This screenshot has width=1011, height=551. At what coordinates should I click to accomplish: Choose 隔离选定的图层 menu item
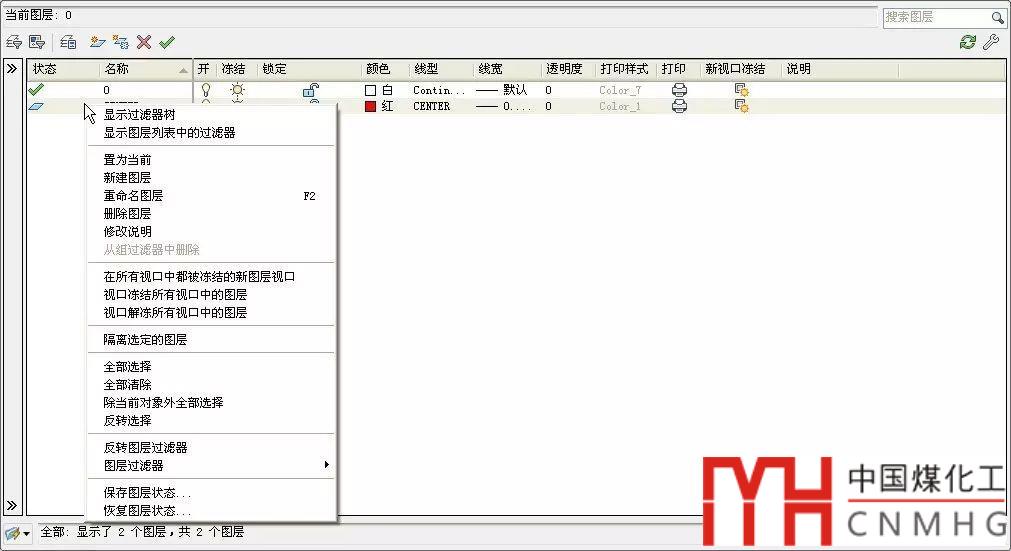145,340
